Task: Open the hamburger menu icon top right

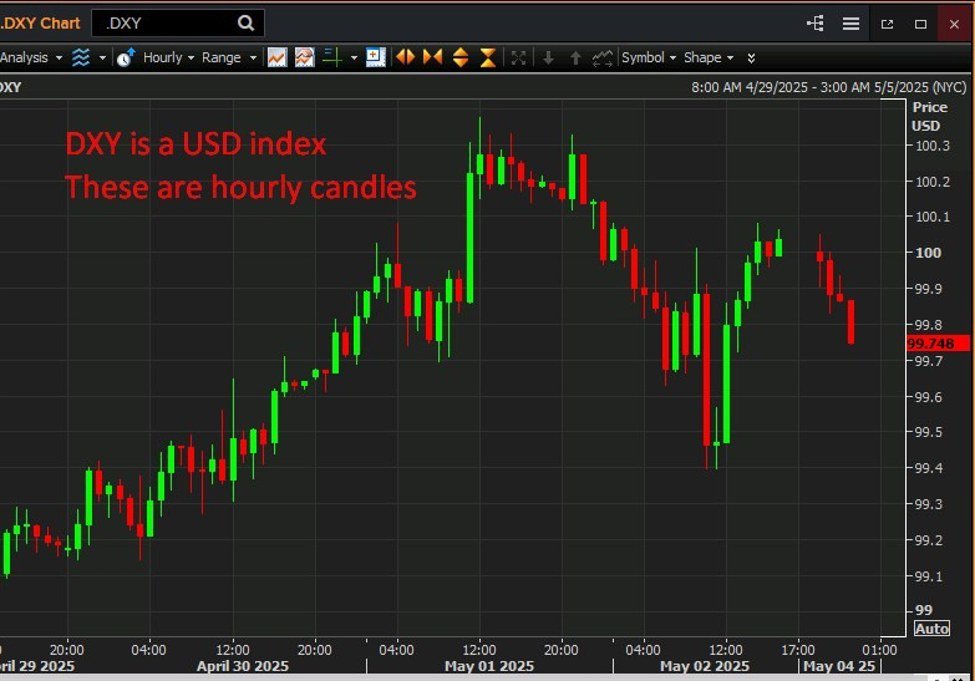Action: pyautogui.click(x=851, y=23)
